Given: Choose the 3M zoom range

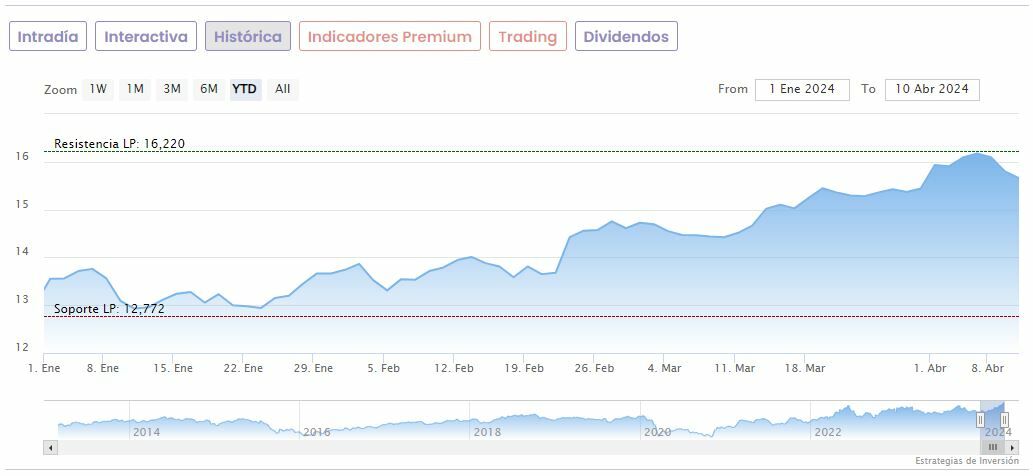Looking at the screenshot, I should [172, 89].
